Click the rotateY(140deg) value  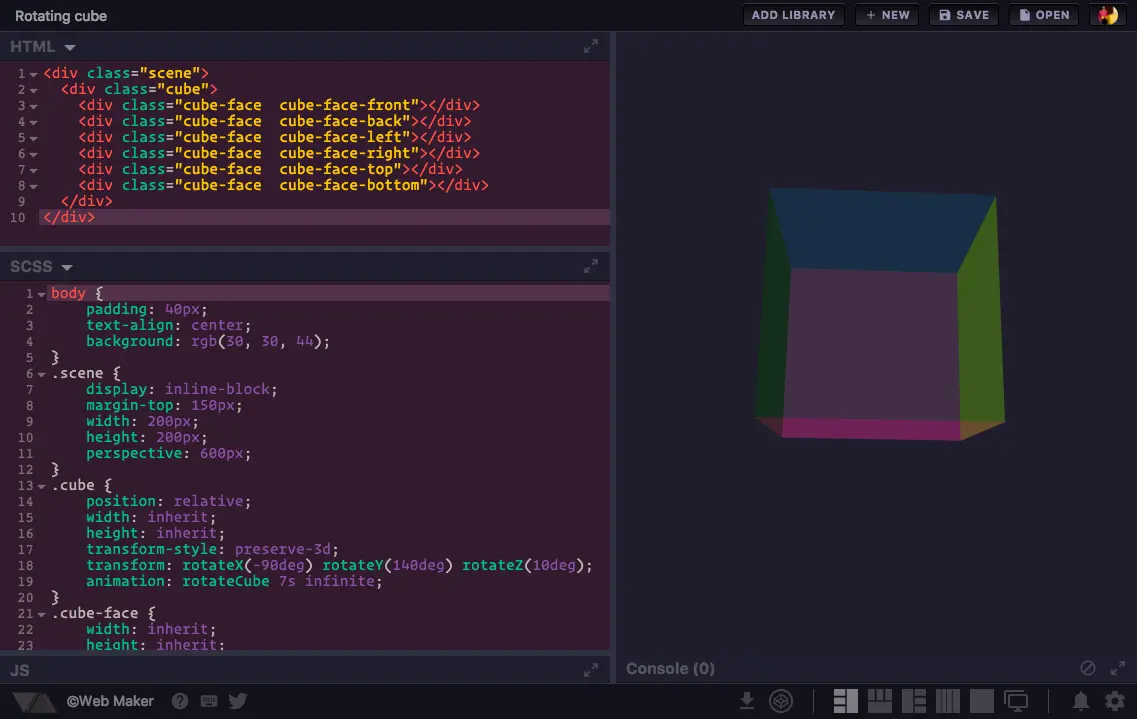pos(387,565)
